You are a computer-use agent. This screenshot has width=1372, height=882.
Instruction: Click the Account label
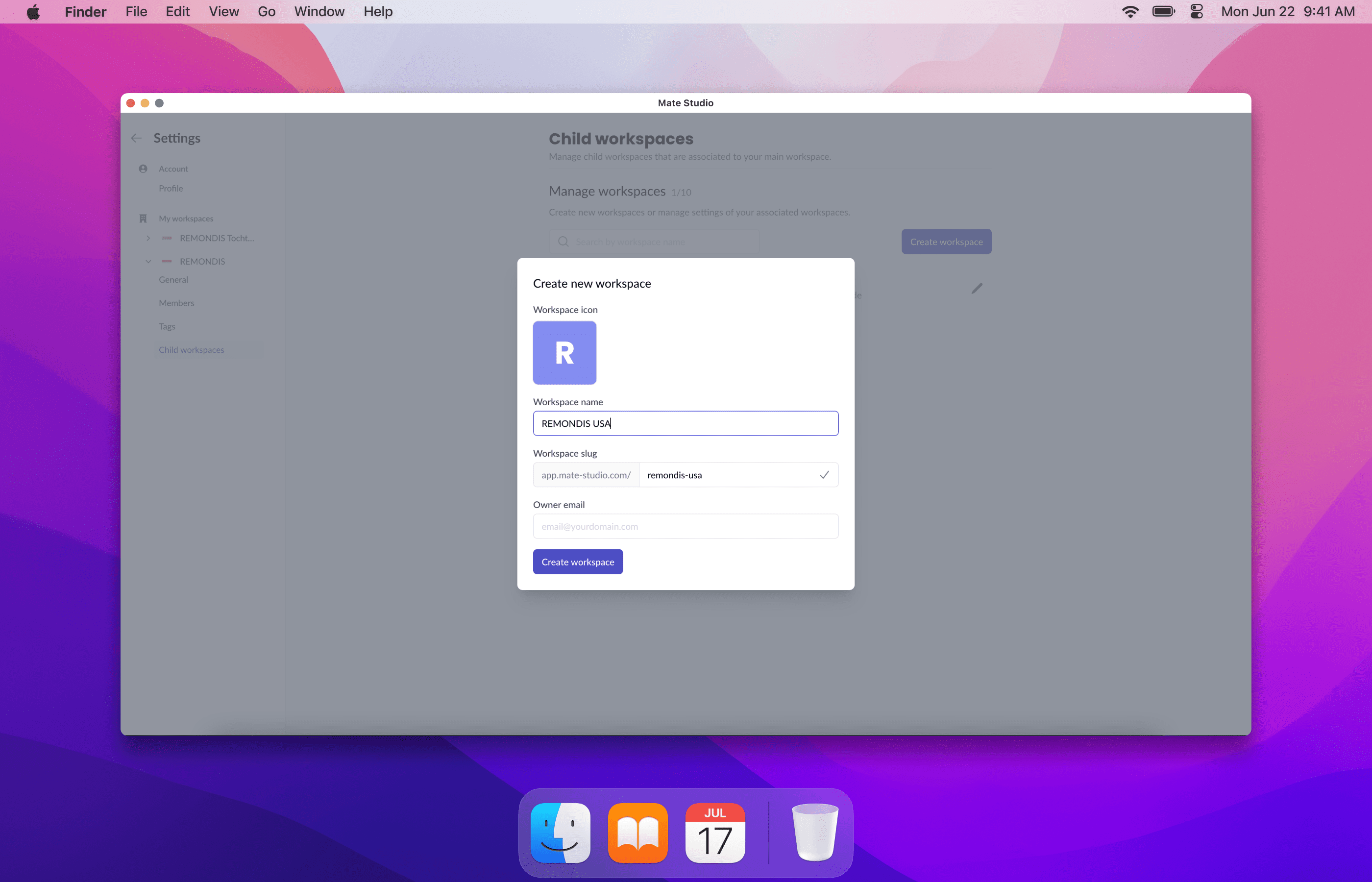click(x=173, y=169)
